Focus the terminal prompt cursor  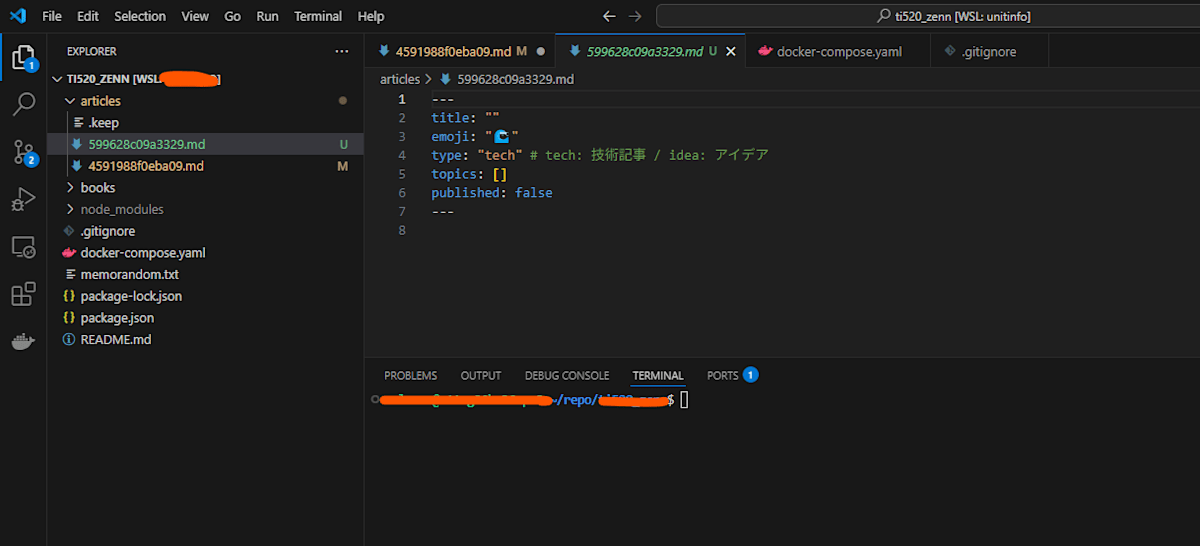coord(685,400)
